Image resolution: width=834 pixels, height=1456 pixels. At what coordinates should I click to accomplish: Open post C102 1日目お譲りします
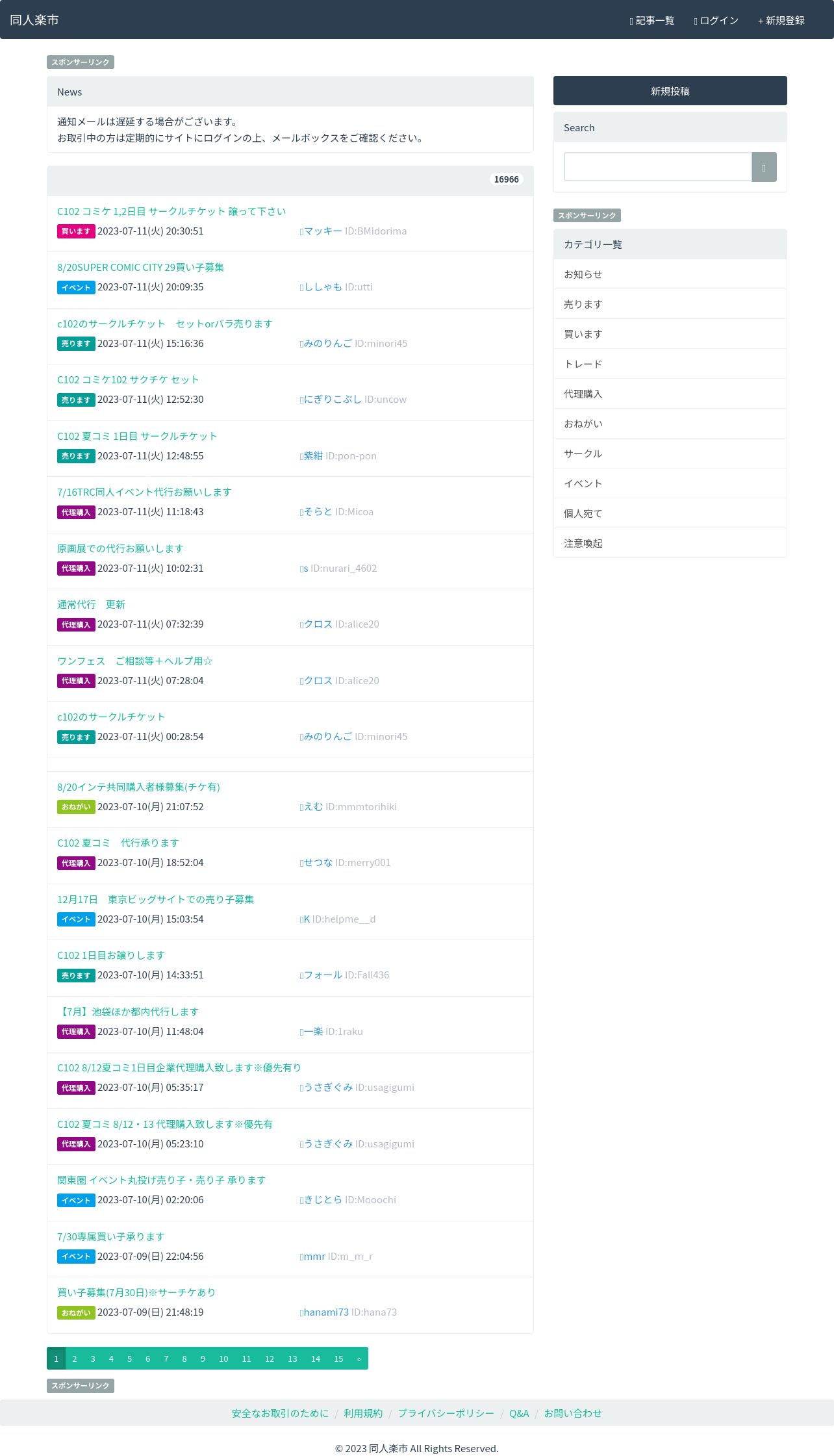pos(111,955)
